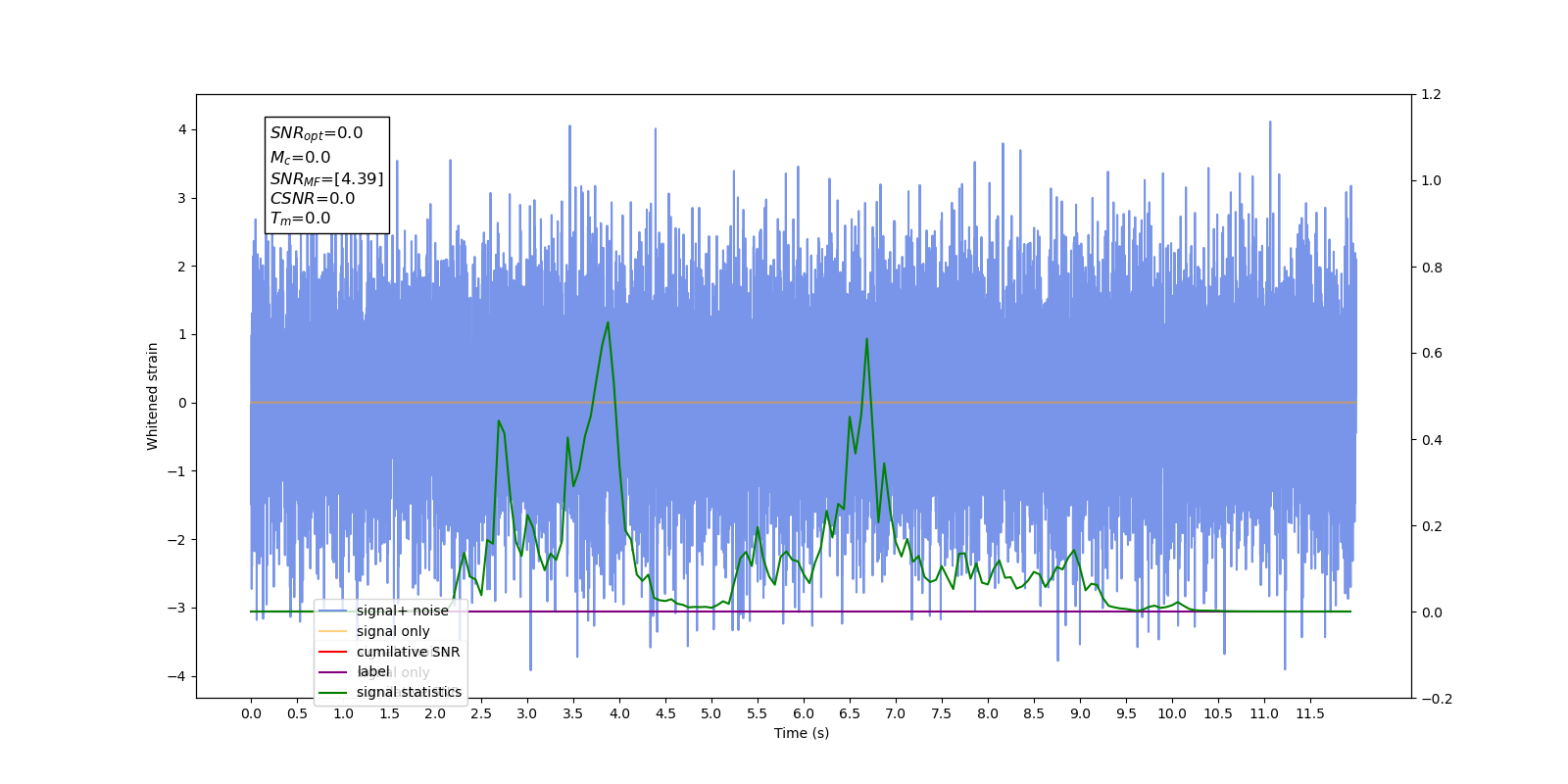Viewport: 1568px width, 784px height.
Task: Select the −3 tick on the strain axis
Action: [x=176, y=608]
